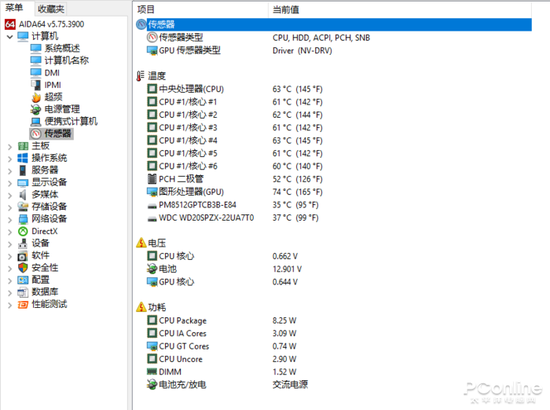Select the 传感器 tree item
Image resolution: width=550 pixels, height=410 pixels.
coord(52,134)
